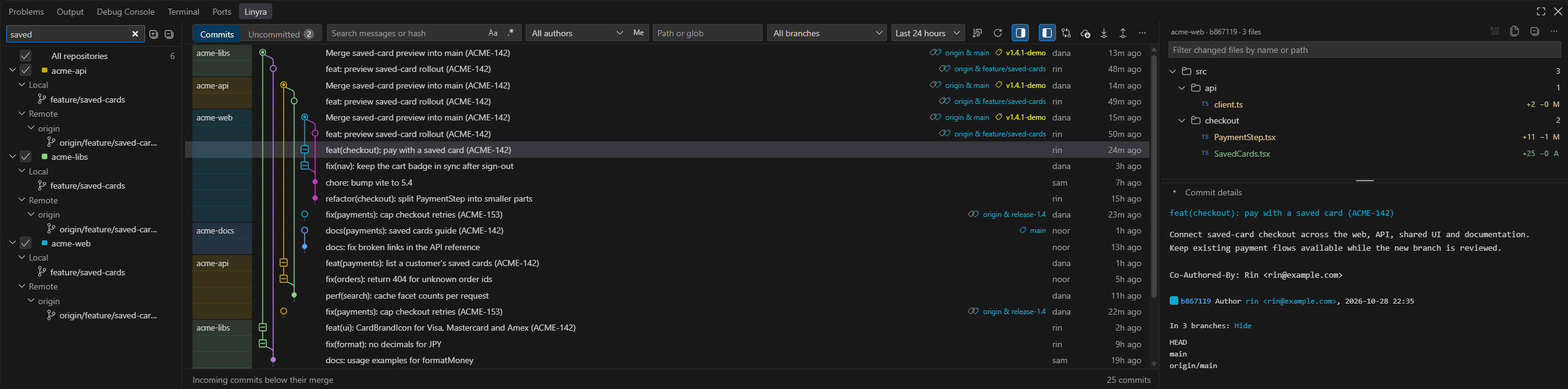Open the All authors dropdown
The height and width of the screenshot is (389, 1568).
click(577, 33)
